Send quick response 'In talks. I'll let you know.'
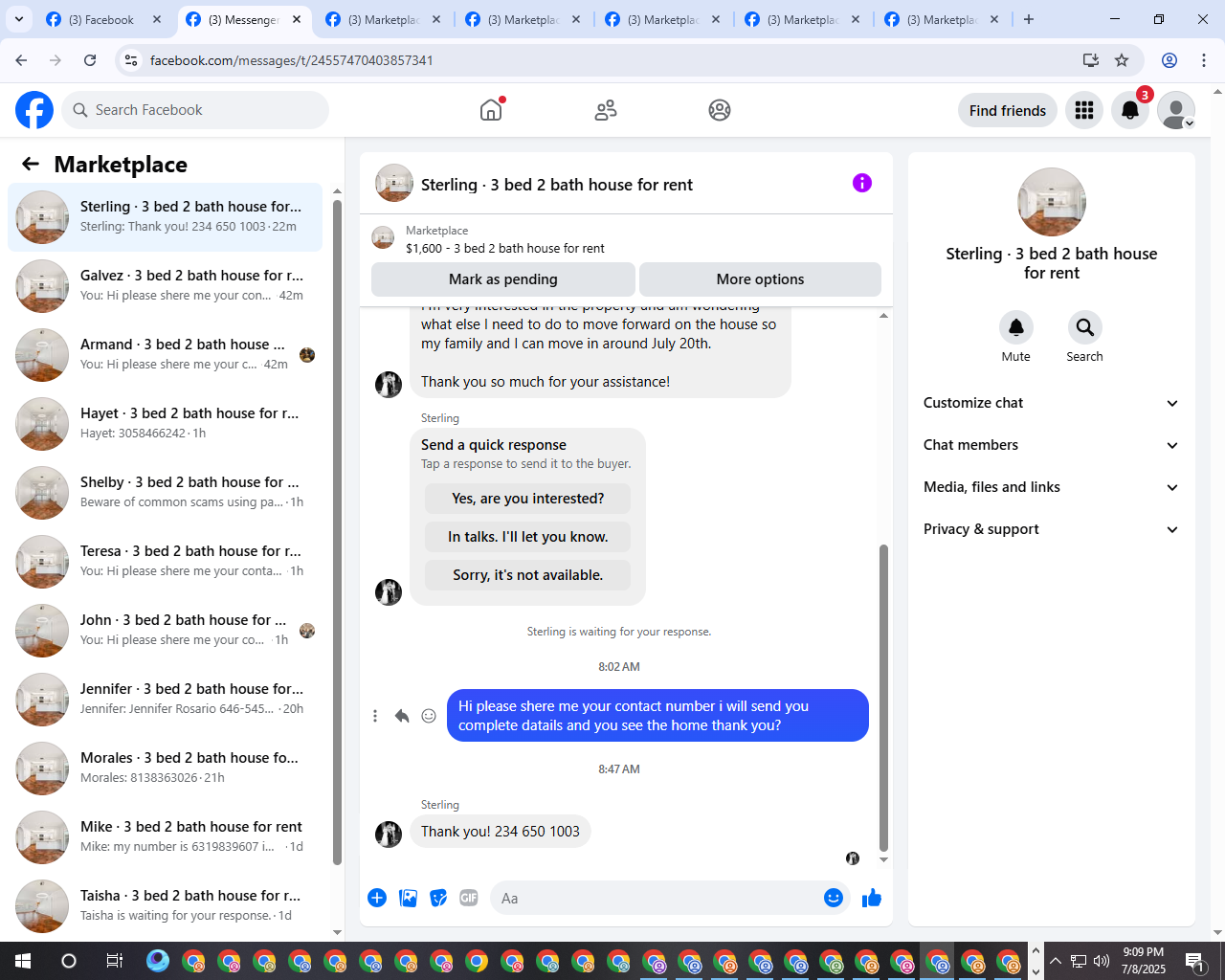The height and width of the screenshot is (980, 1225). point(527,537)
